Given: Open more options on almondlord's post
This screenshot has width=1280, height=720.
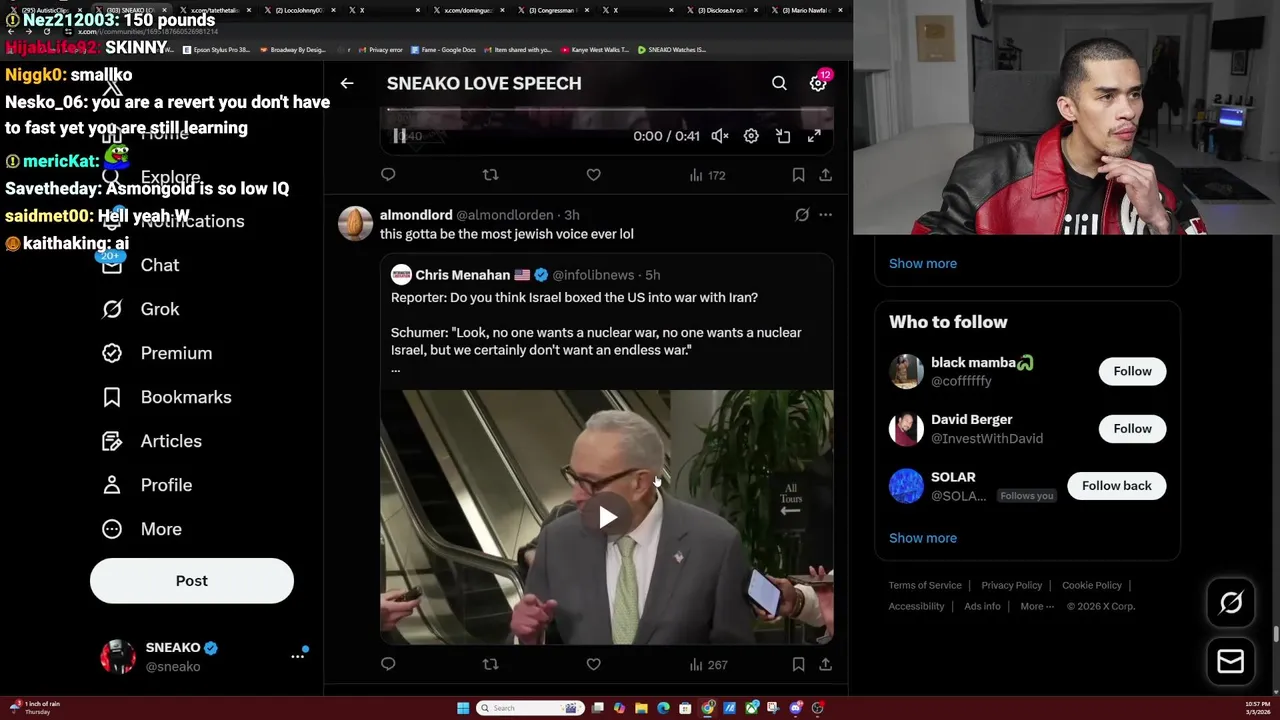Looking at the screenshot, I should 825,214.
